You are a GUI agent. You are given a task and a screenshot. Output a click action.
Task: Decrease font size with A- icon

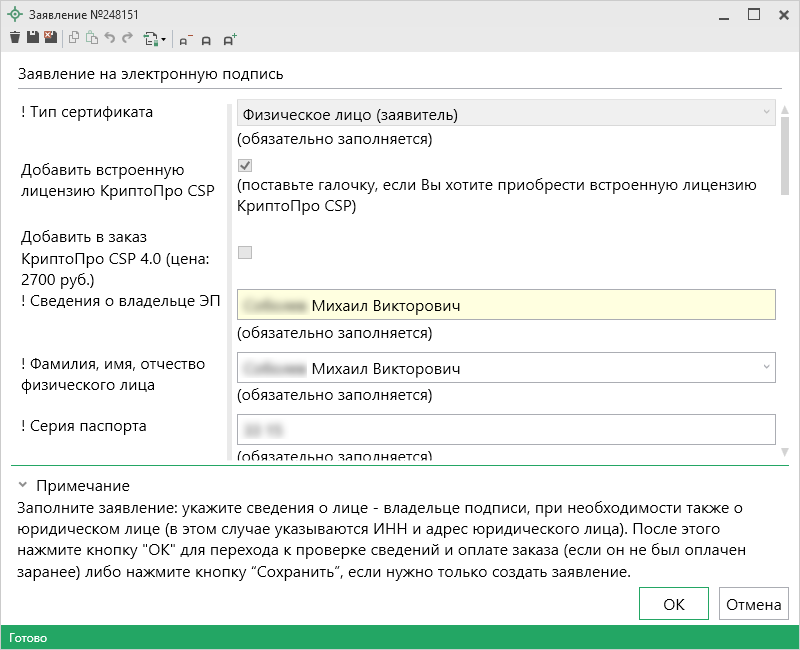(x=185, y=40)
